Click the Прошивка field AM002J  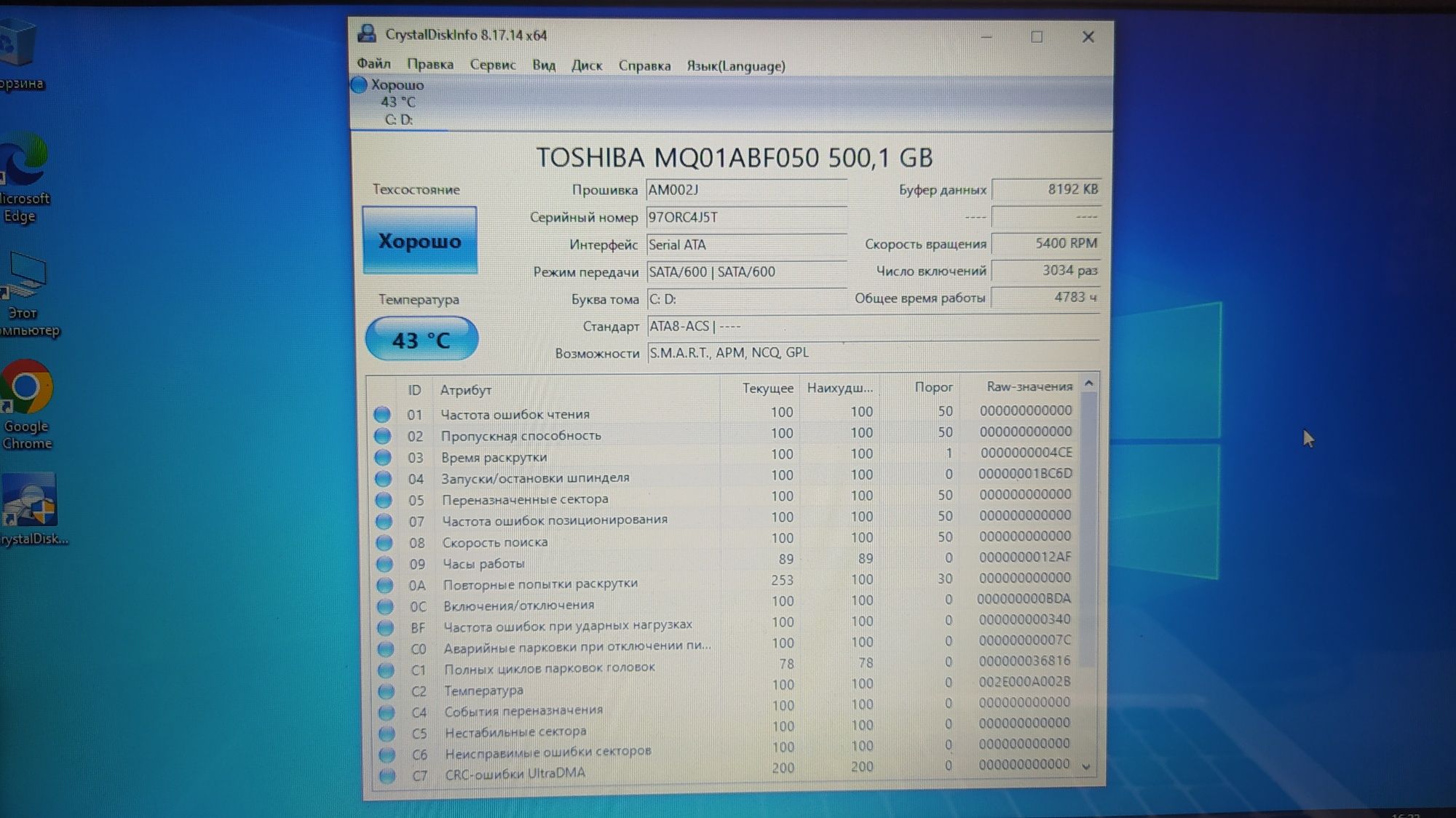746,190
